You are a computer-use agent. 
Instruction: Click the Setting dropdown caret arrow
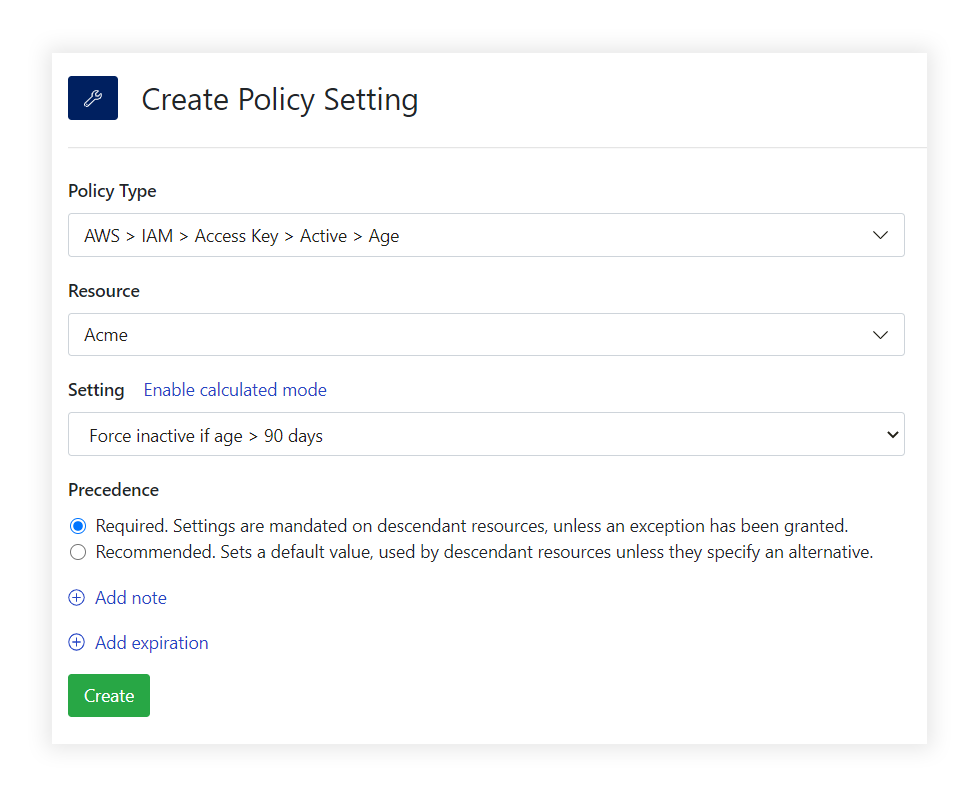point(893,434)
